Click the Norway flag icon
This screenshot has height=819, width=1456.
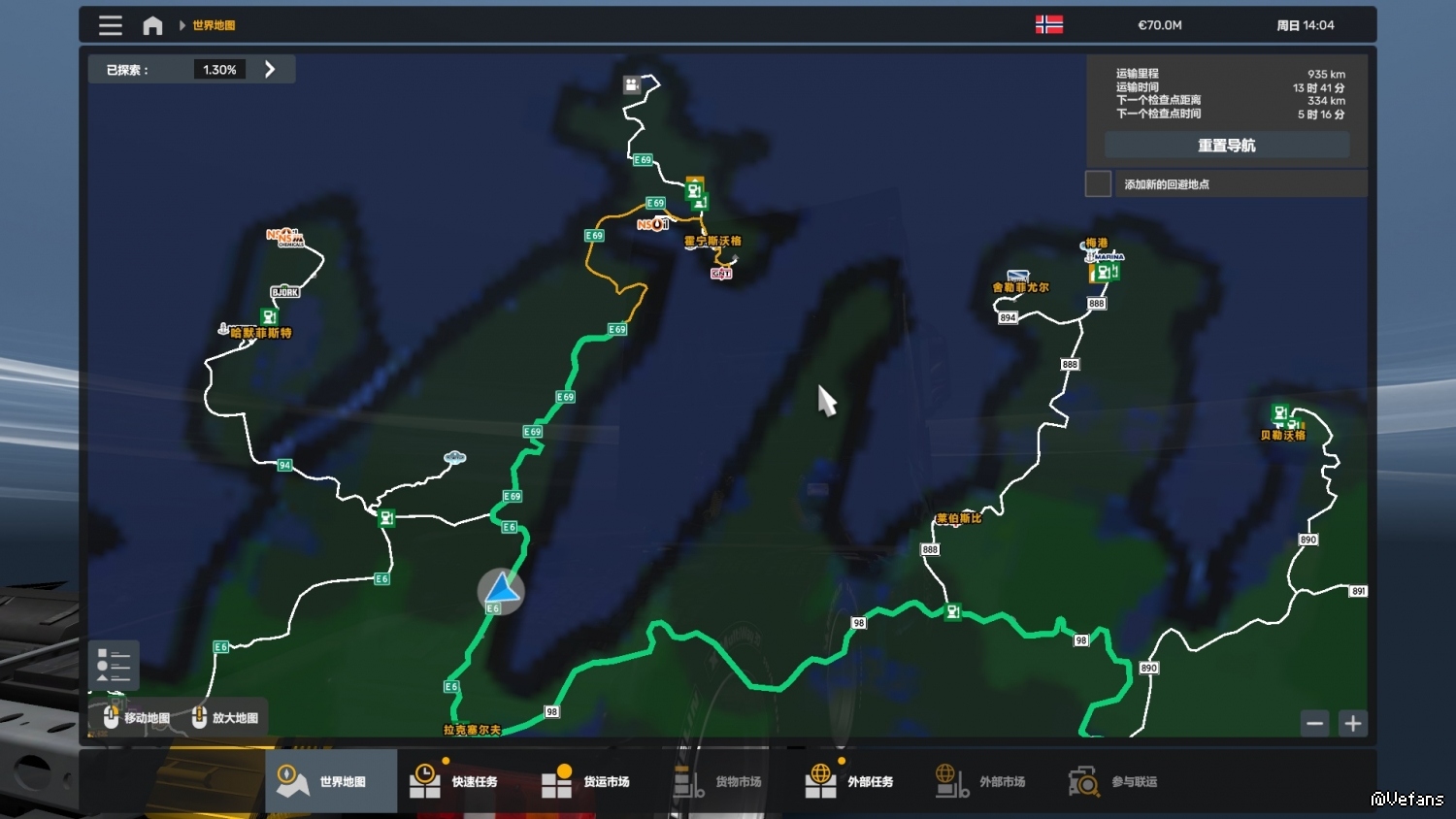click(1049, 25)
